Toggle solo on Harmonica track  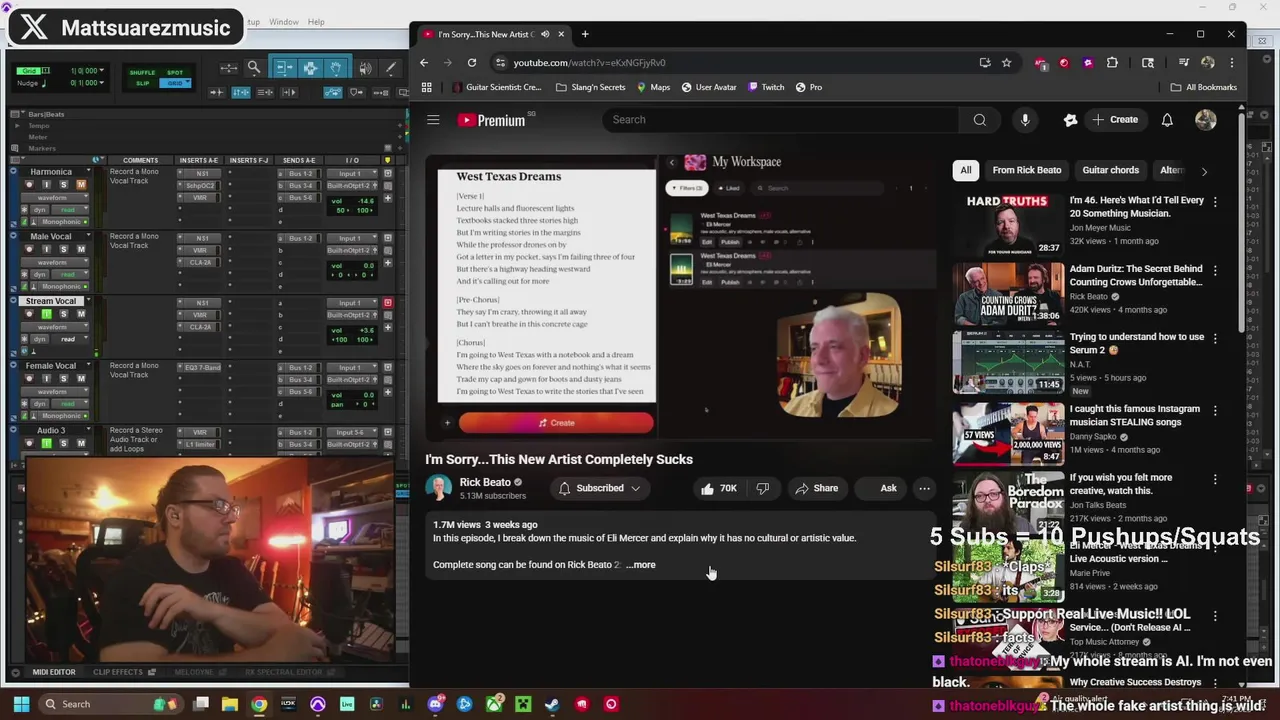pos(64,184)
